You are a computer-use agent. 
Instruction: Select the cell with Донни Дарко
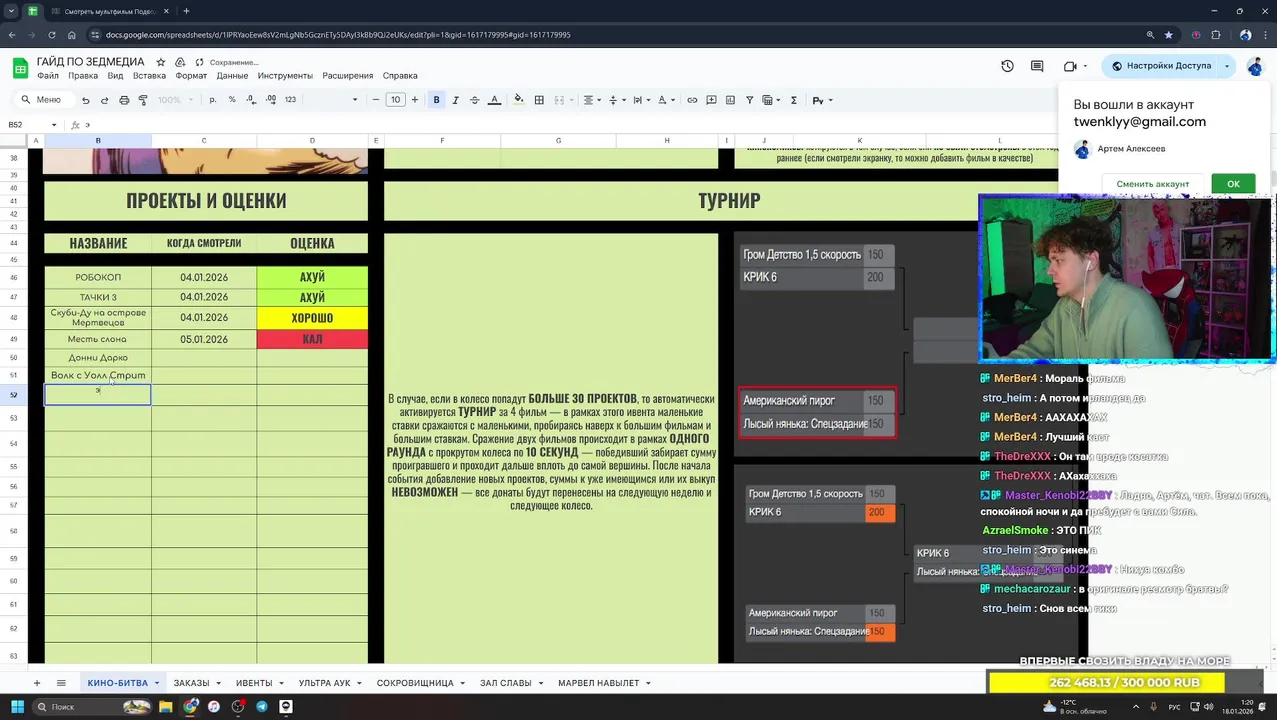[x=98, y=358]
